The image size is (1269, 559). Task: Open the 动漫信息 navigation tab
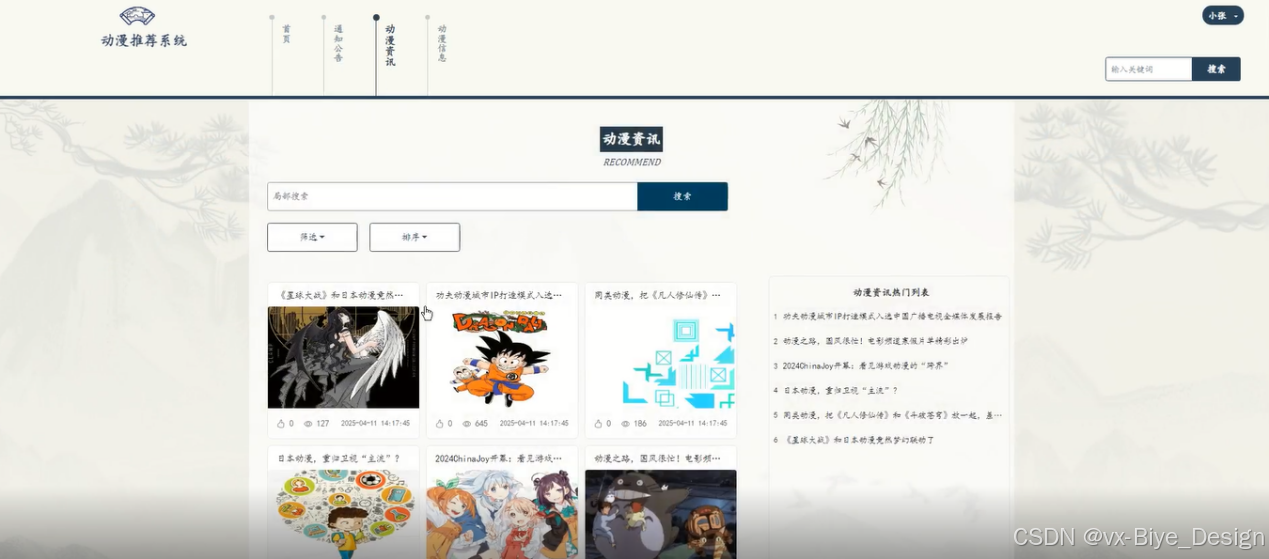442,43
